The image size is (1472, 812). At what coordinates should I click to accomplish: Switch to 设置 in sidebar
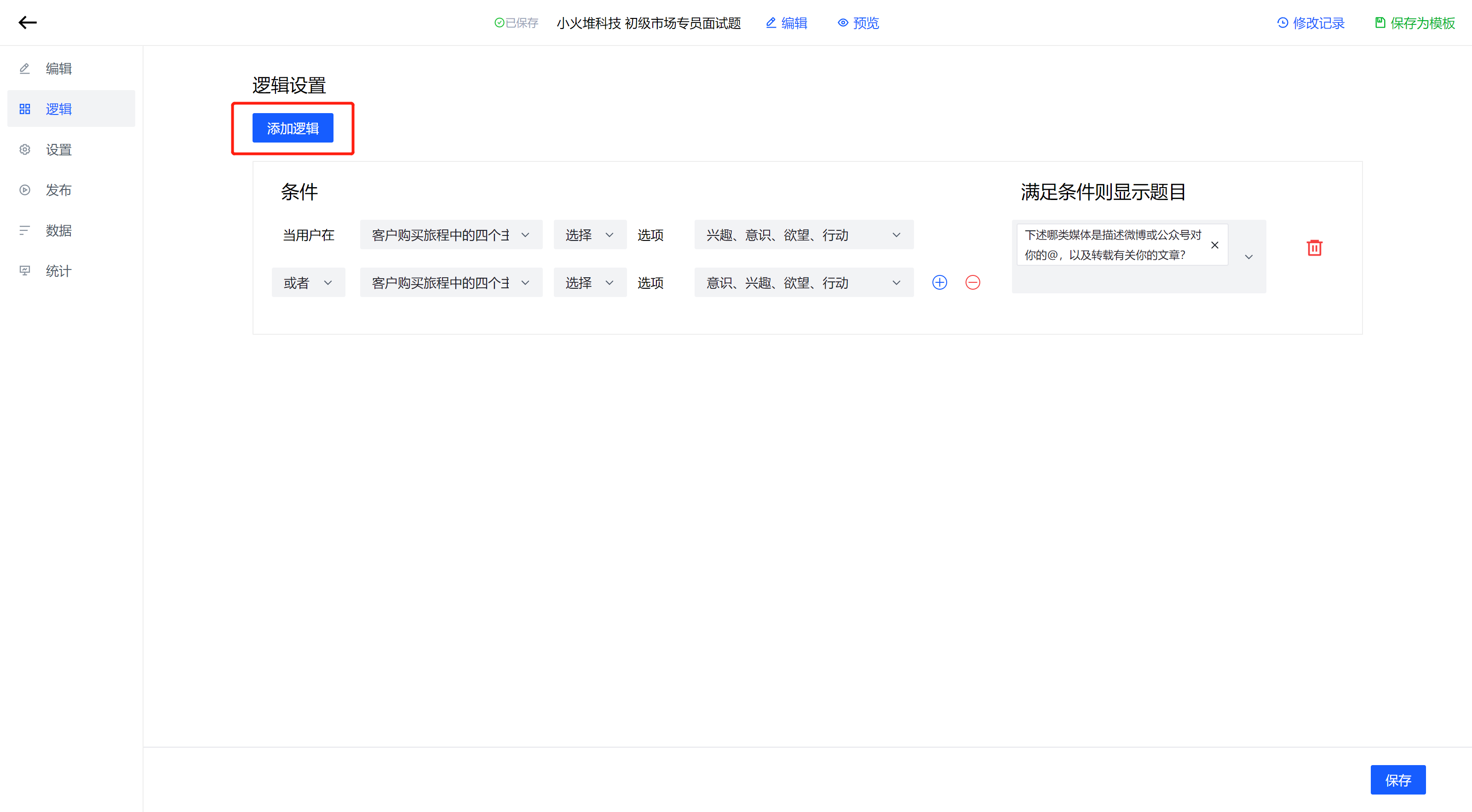(x=58, y=149)
